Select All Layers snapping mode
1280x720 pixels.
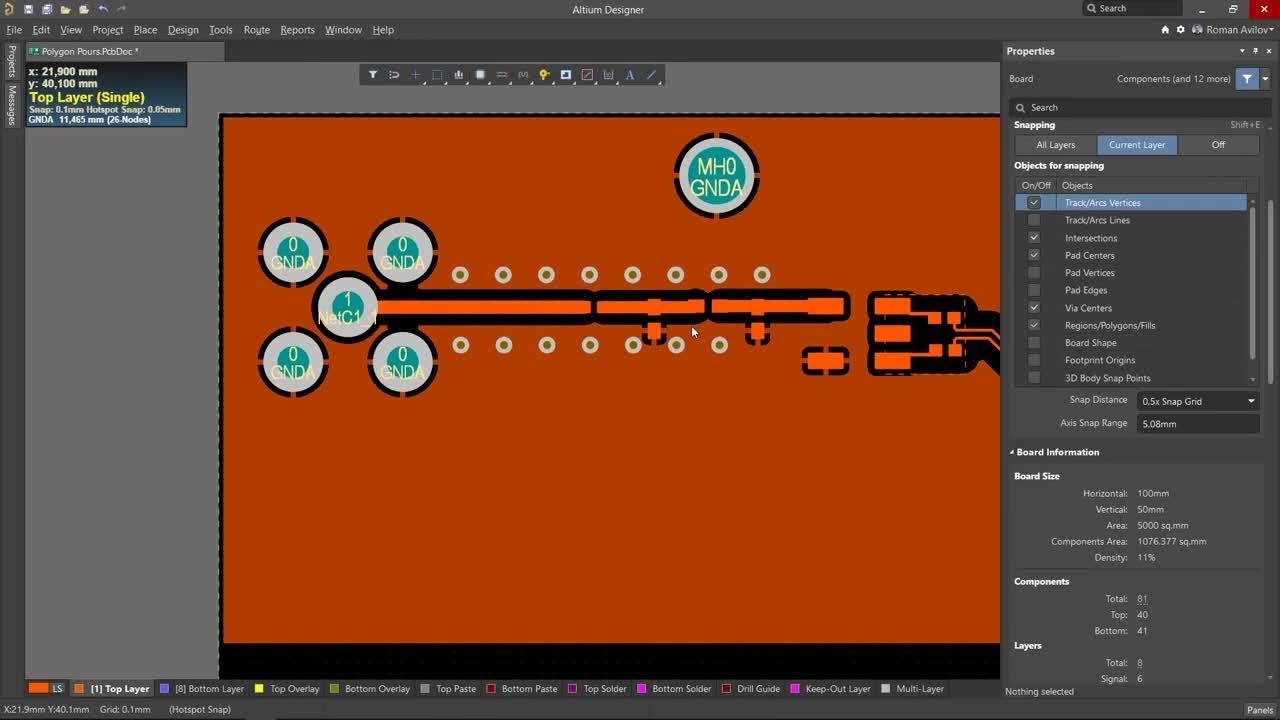point(1056,145)
